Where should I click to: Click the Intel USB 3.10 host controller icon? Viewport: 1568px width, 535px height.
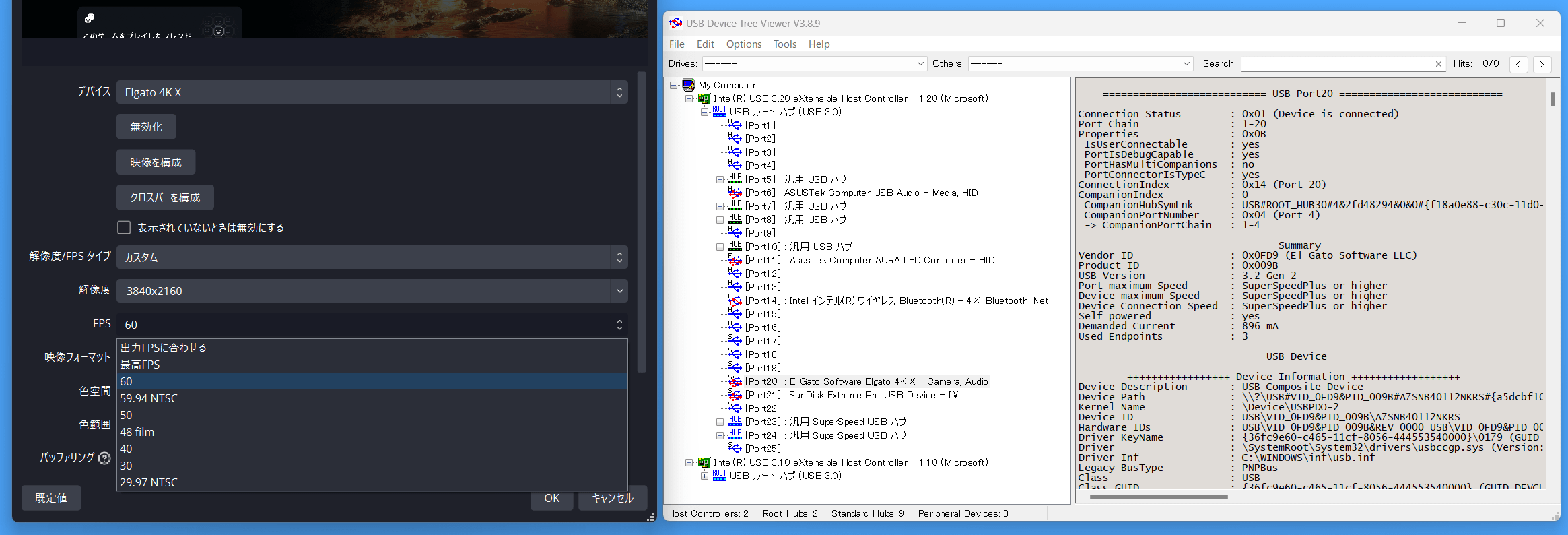704,462
